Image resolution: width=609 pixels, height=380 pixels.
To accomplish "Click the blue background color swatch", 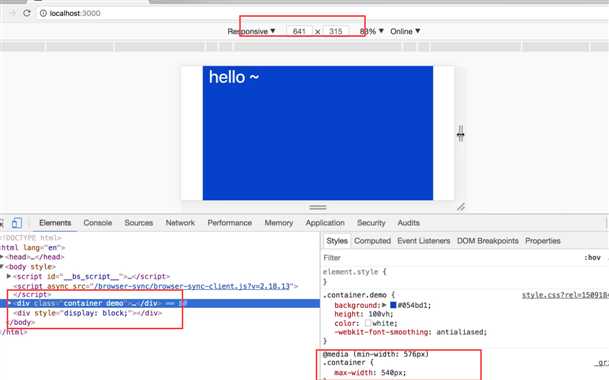I will coord(393,305).
